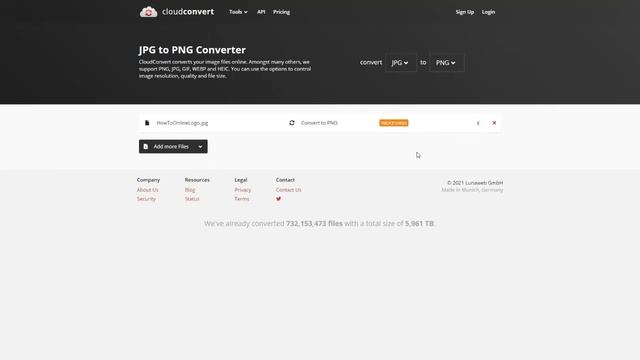Open the API page

(x=261, y=12)
